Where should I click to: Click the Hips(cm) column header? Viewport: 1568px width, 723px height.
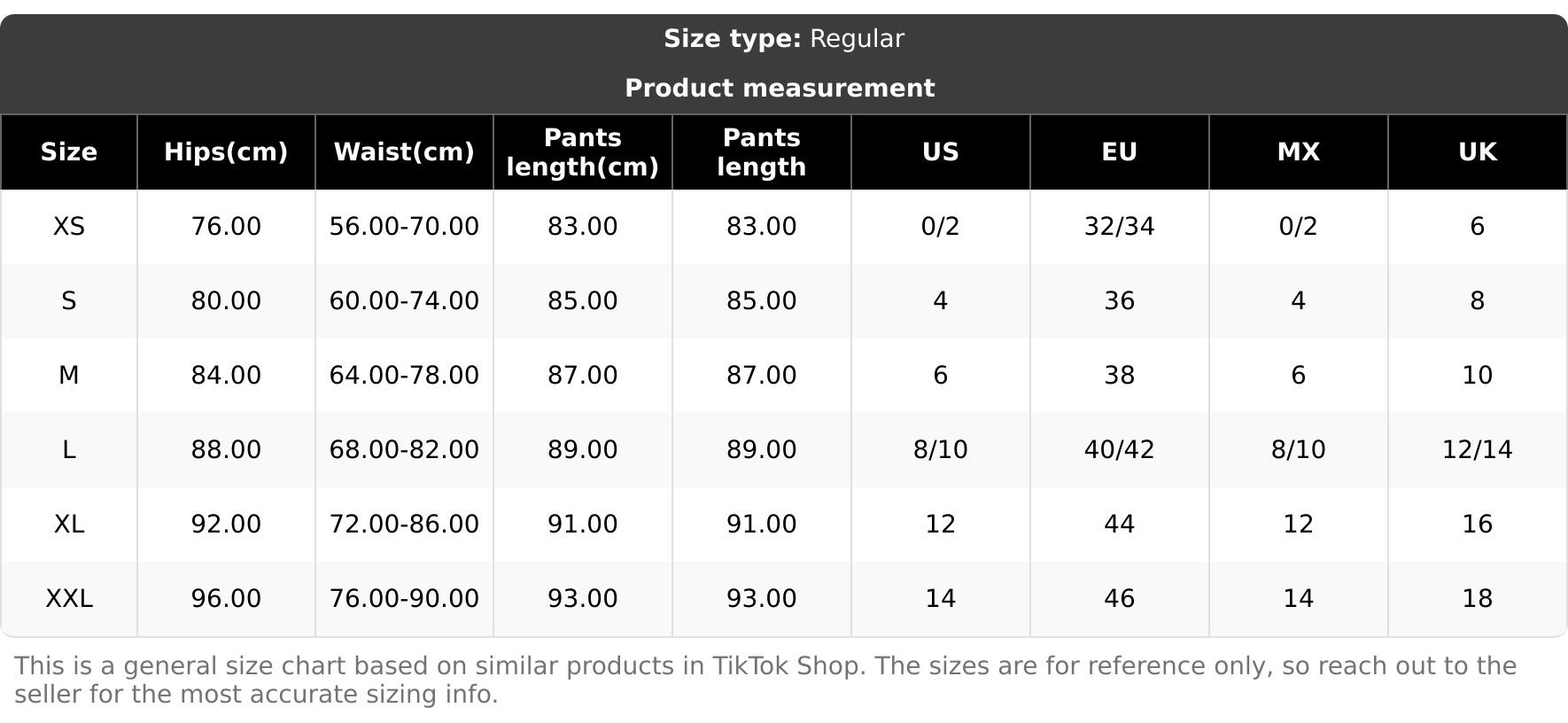click(x=226, y=152)
